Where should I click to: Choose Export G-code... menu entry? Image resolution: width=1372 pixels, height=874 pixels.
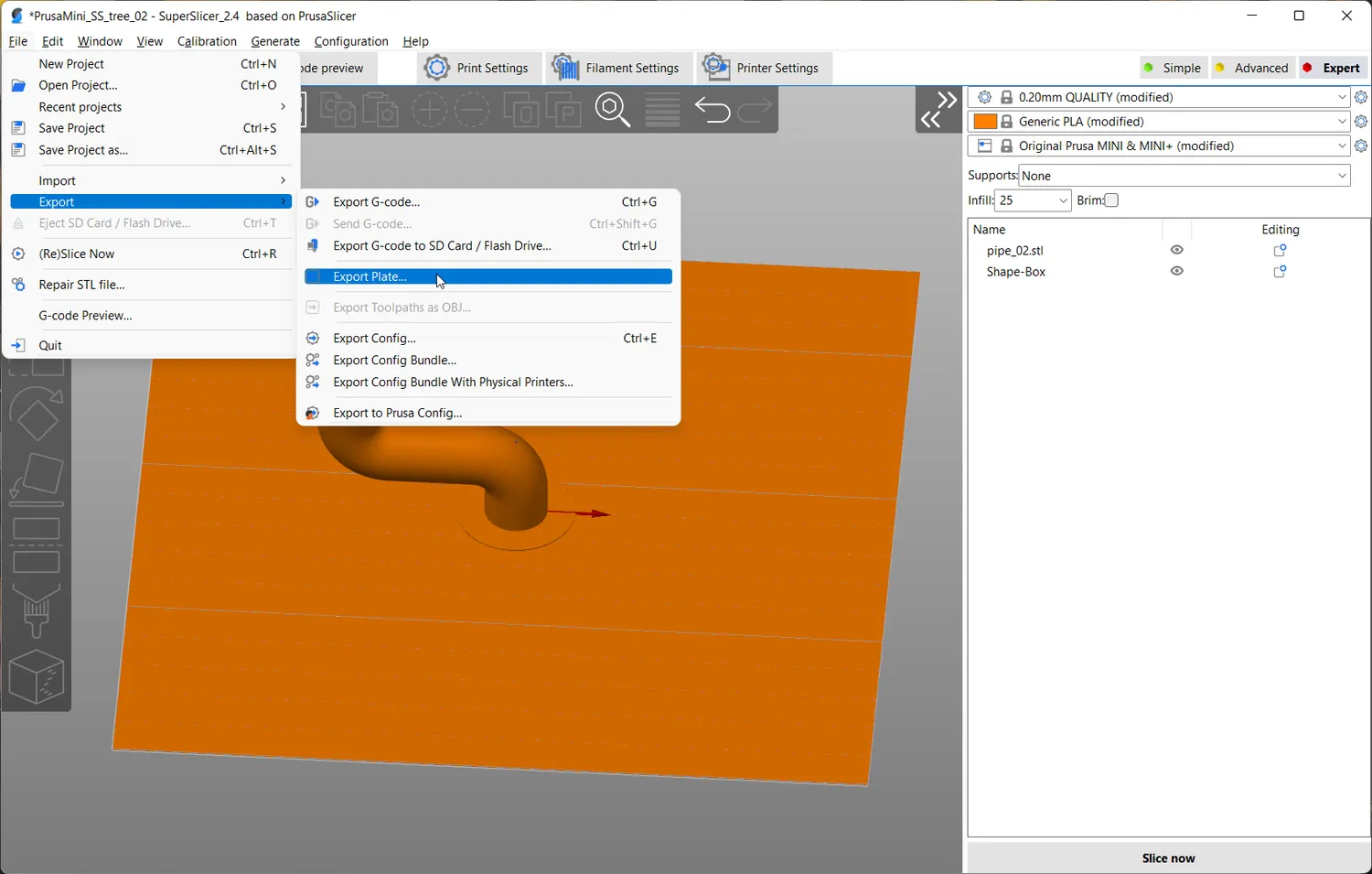pos(488,202)
